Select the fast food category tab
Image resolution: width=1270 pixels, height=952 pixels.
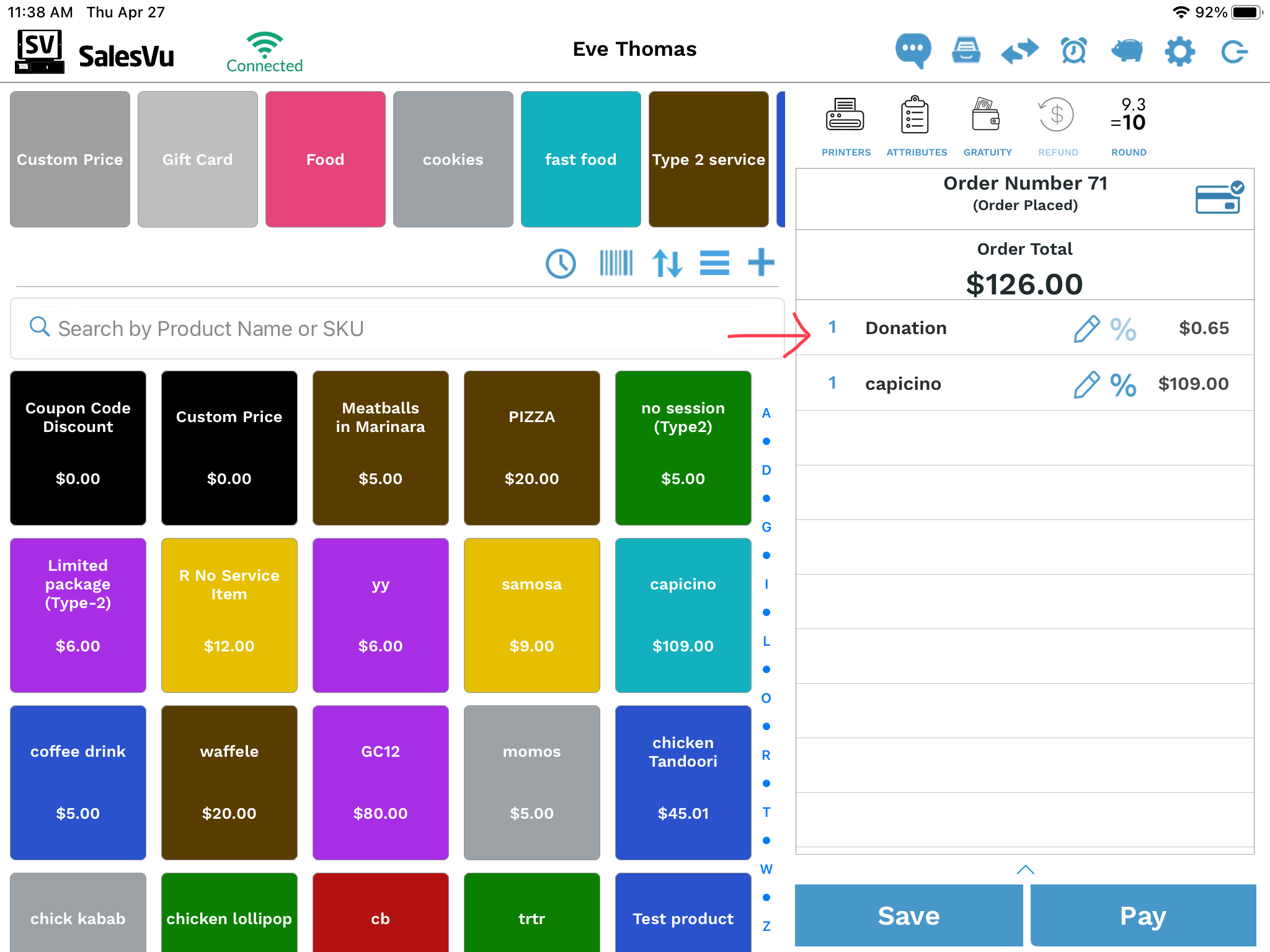(580, 159)
